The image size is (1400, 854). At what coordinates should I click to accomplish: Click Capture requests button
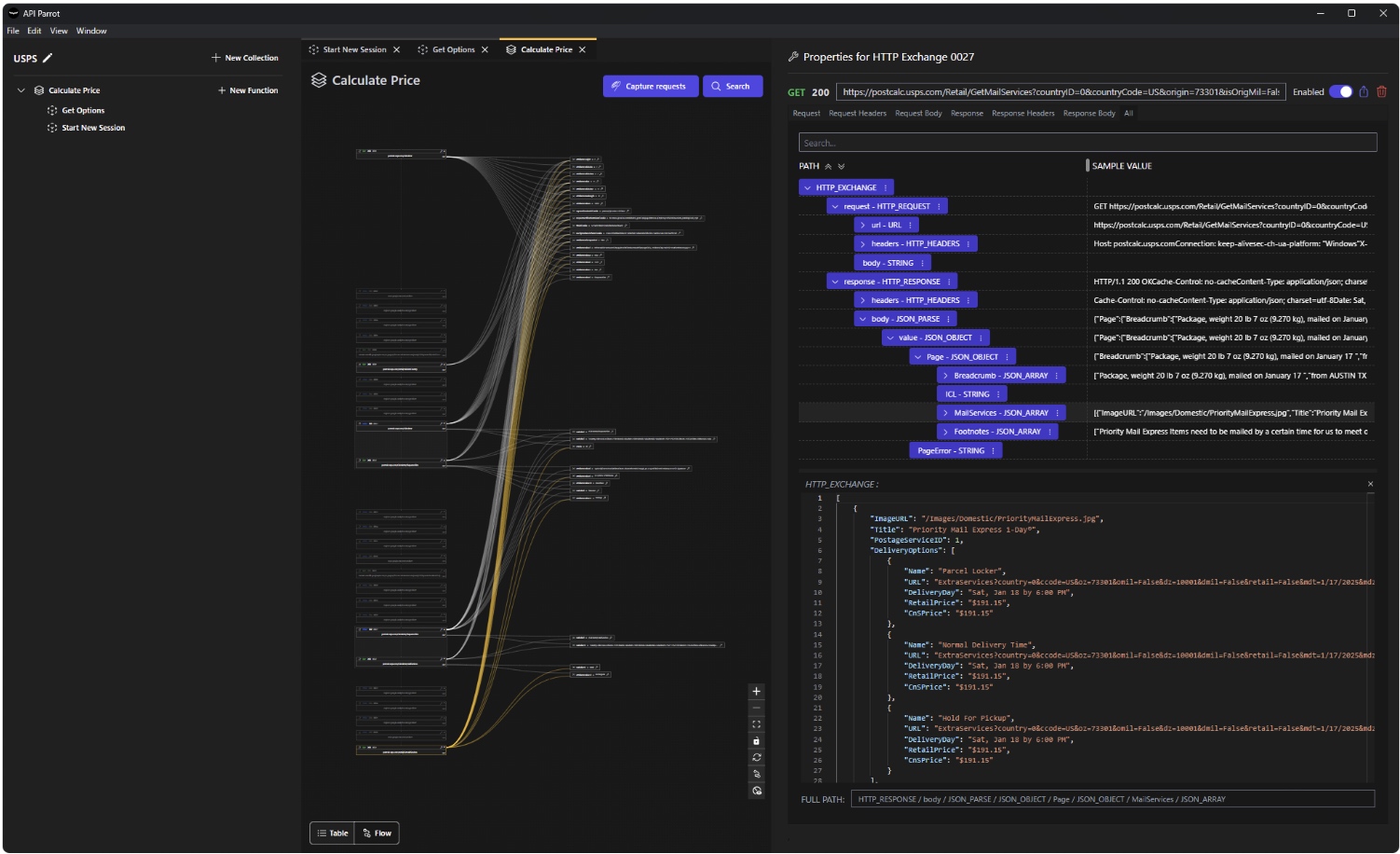(x=651, y=86)
